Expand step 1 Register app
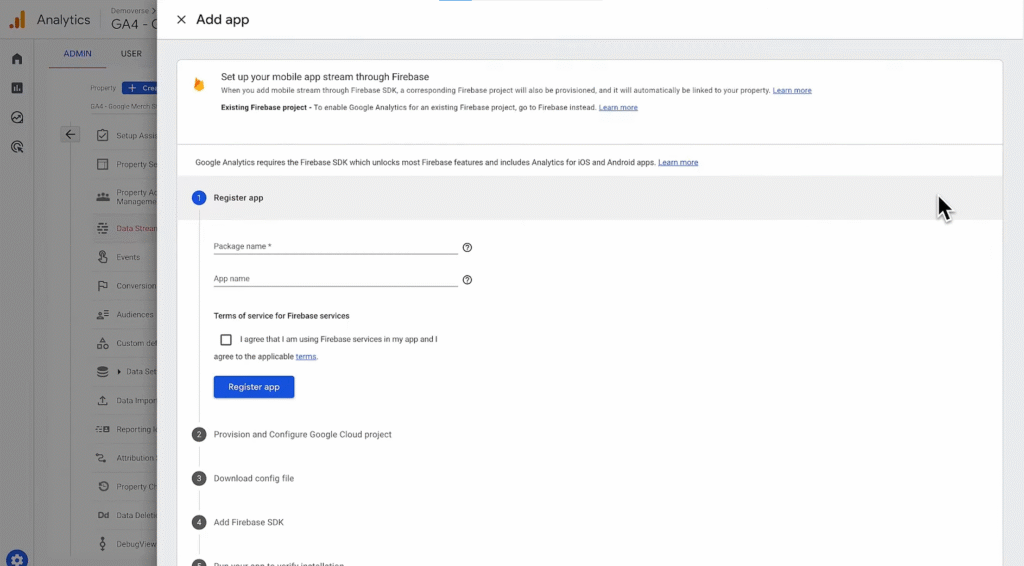 point(590,198)
